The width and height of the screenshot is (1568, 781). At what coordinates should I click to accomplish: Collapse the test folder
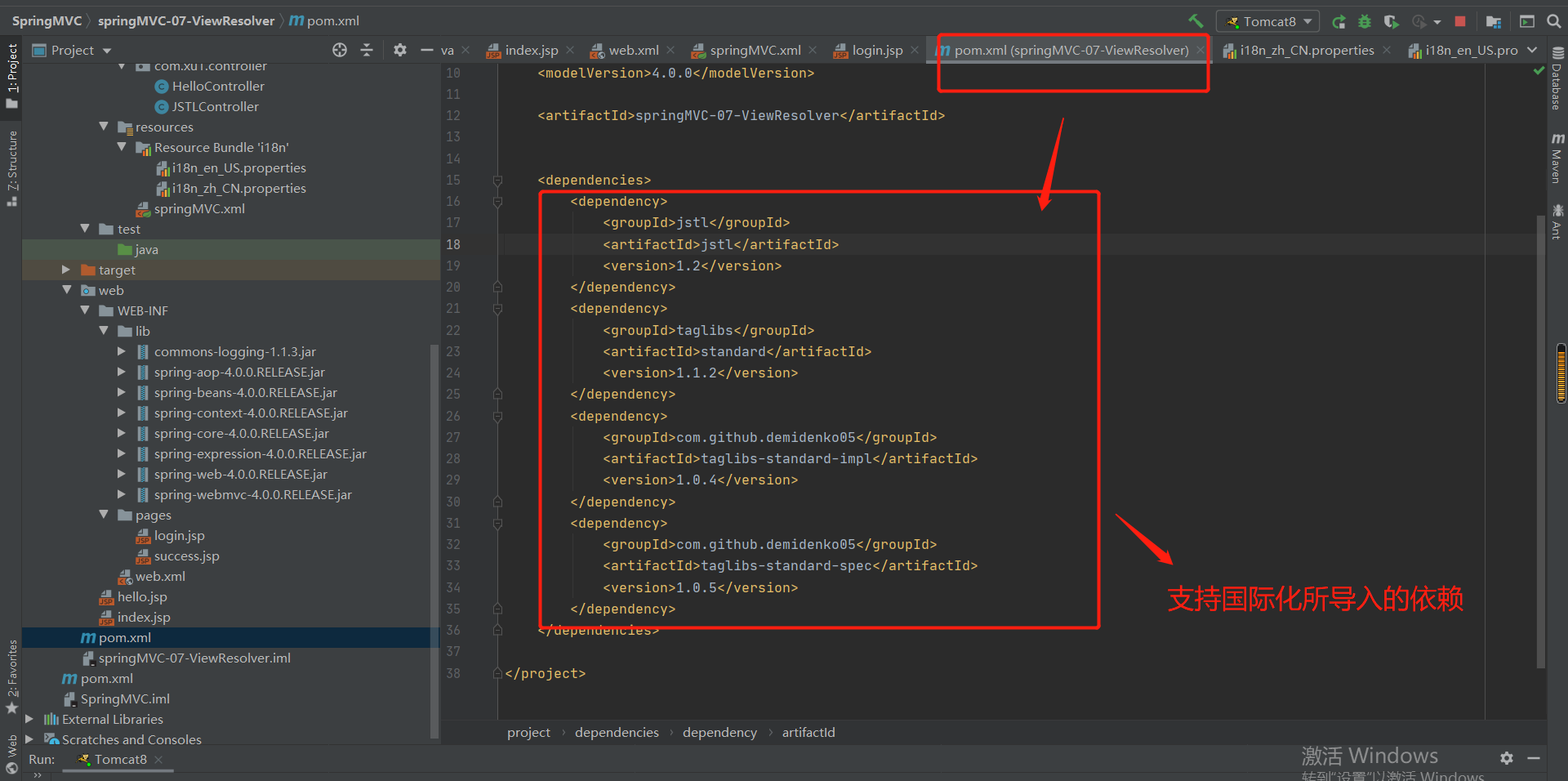85,229
